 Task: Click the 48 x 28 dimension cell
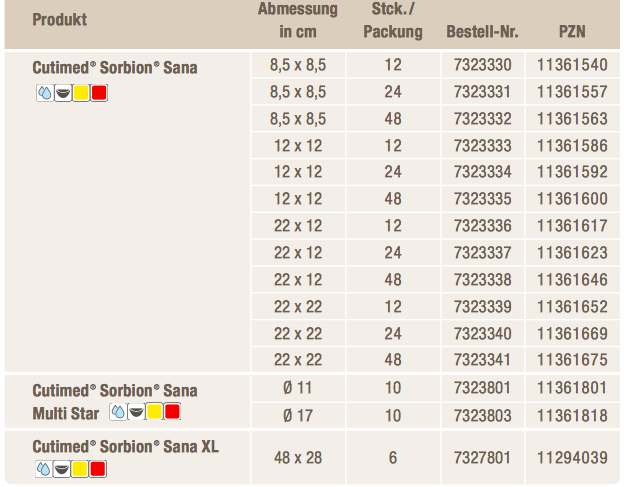coord(298,458)
